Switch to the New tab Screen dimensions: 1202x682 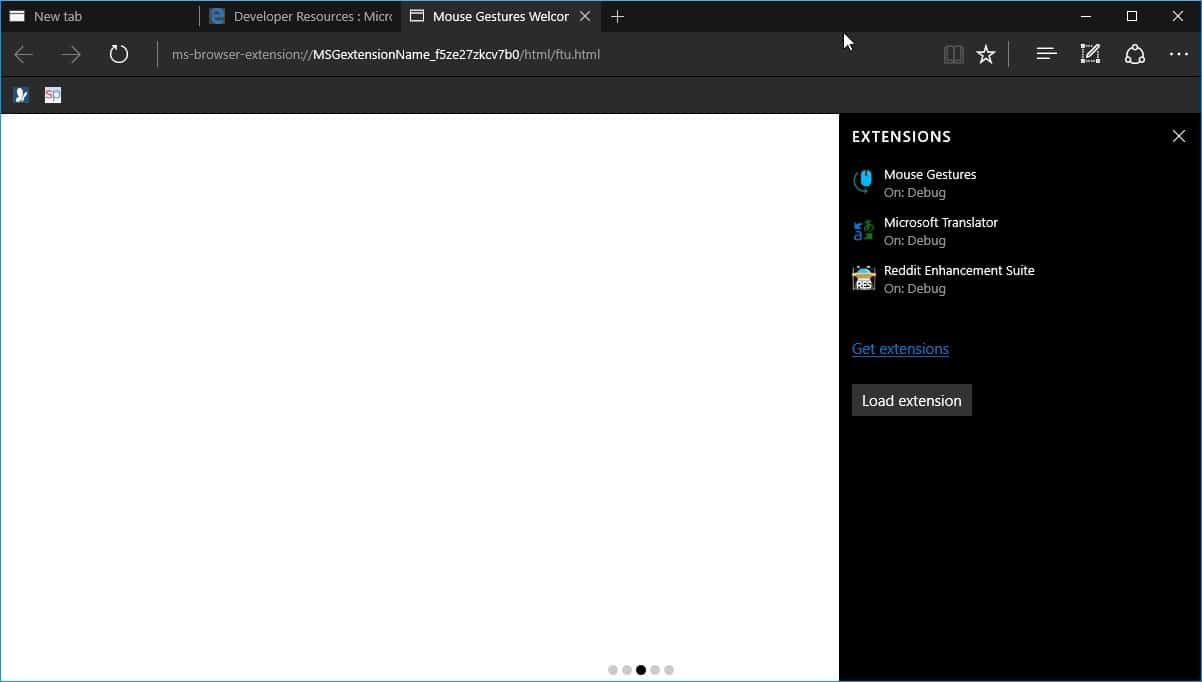tap(90, 16)
